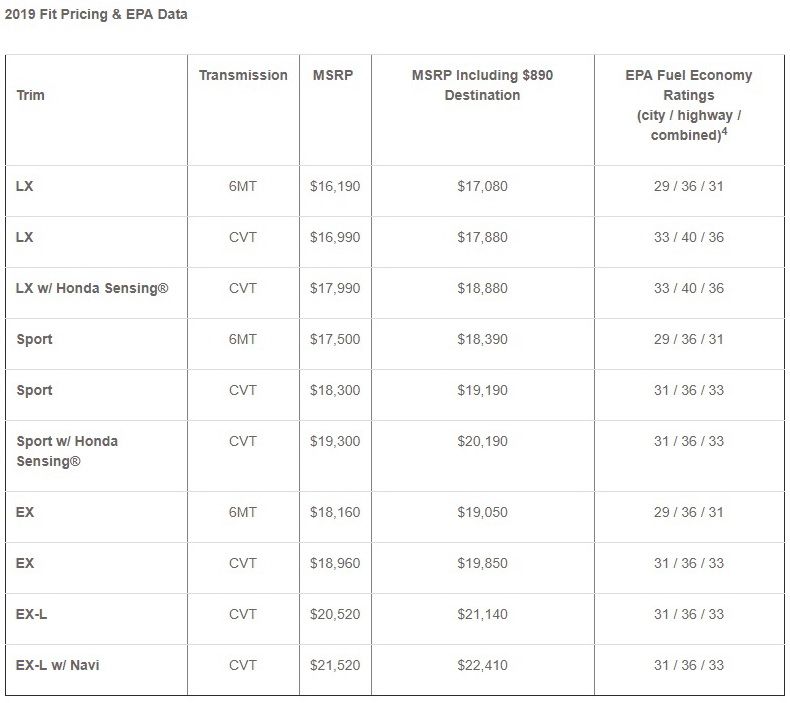
Task: Click the $21,520 MSRP cell
Action: point(335,665)
